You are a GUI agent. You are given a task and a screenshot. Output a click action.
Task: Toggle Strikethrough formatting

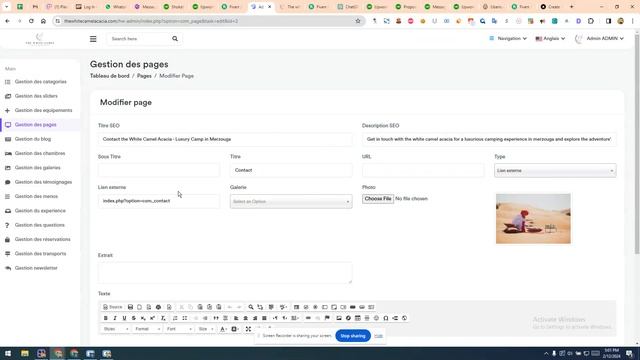134,318
